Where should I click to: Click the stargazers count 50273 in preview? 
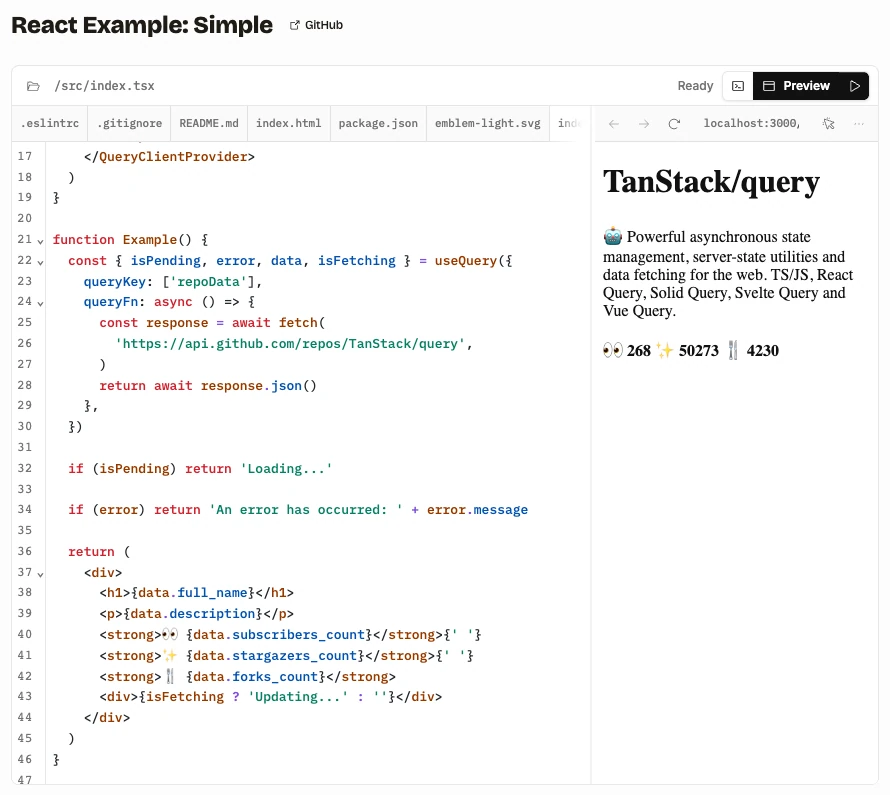(699, 351)
